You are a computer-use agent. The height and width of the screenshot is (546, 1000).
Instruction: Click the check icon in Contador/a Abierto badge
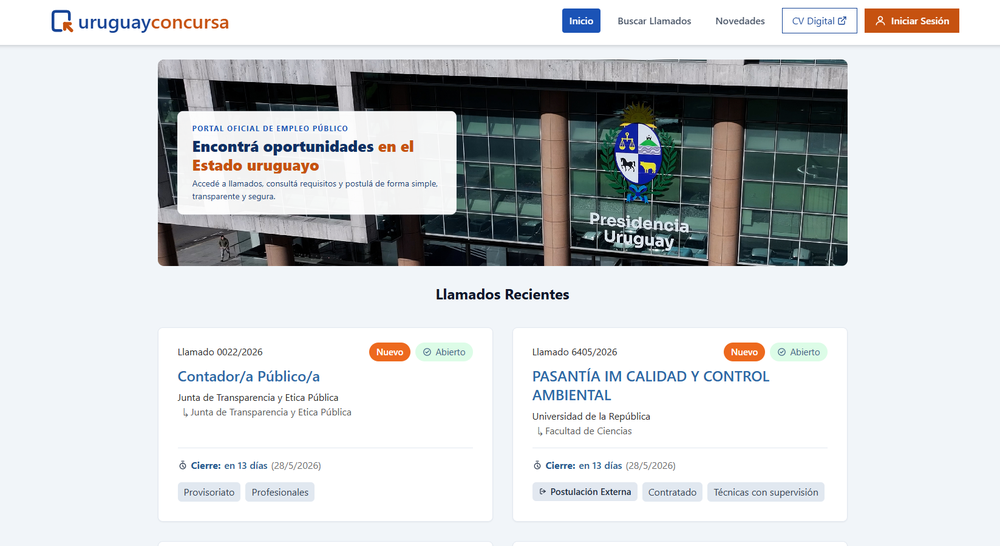pyautogui.click(x=427, y=352)
